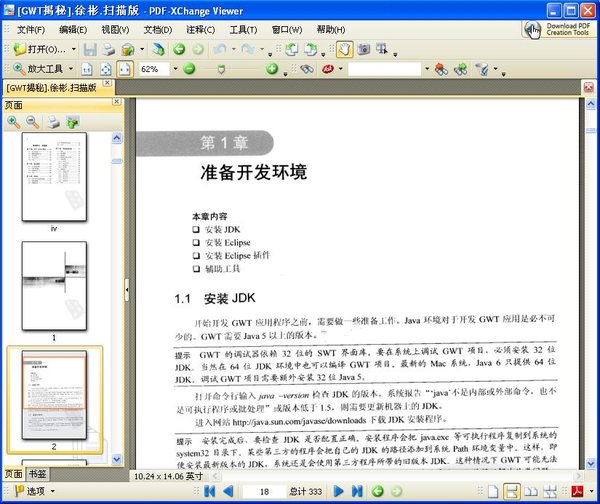The image size is (600, 504).
Task: Open the 帮助(H) menu
Action: tap(331, 29)
